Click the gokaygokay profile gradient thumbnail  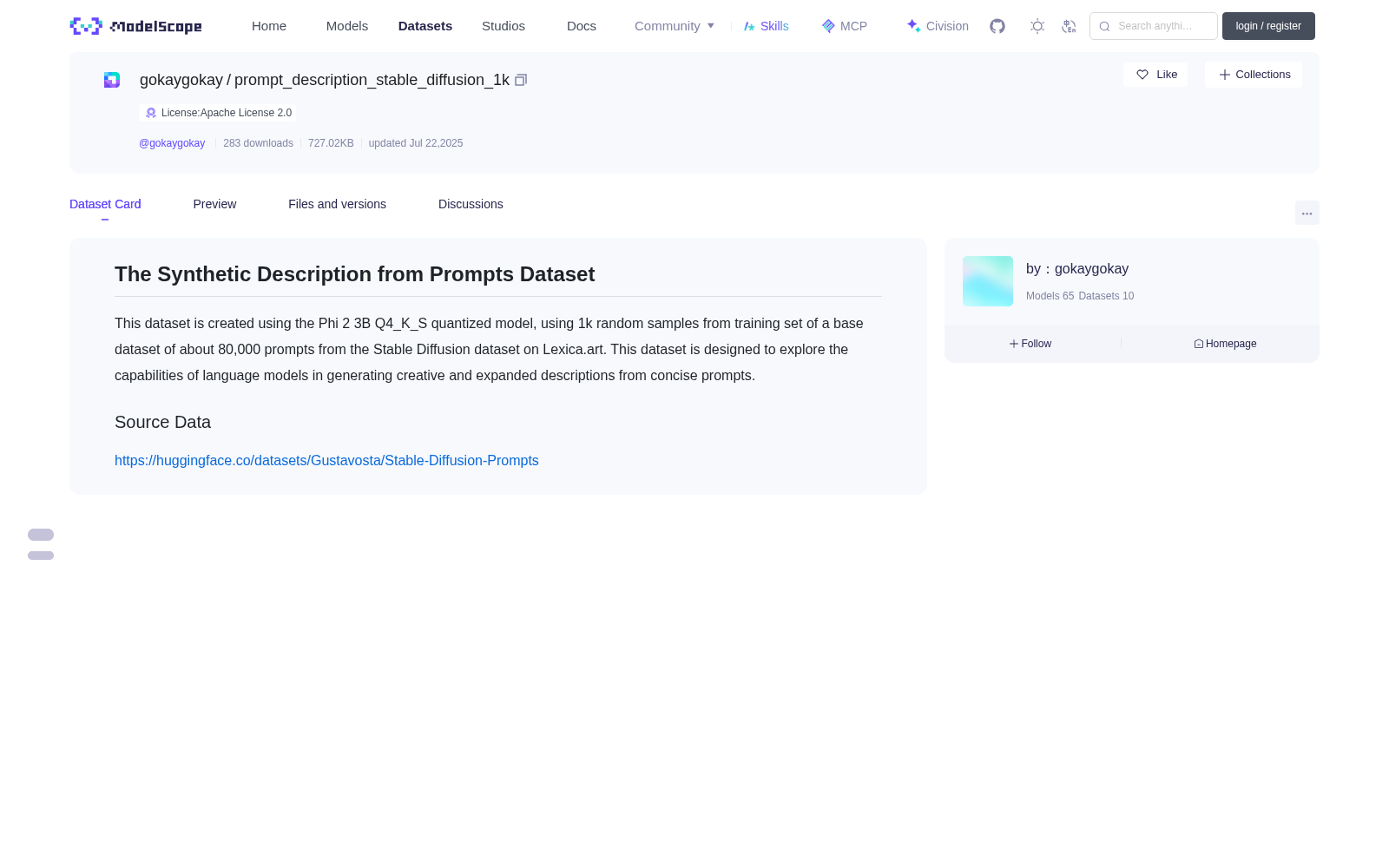point(988,281)
